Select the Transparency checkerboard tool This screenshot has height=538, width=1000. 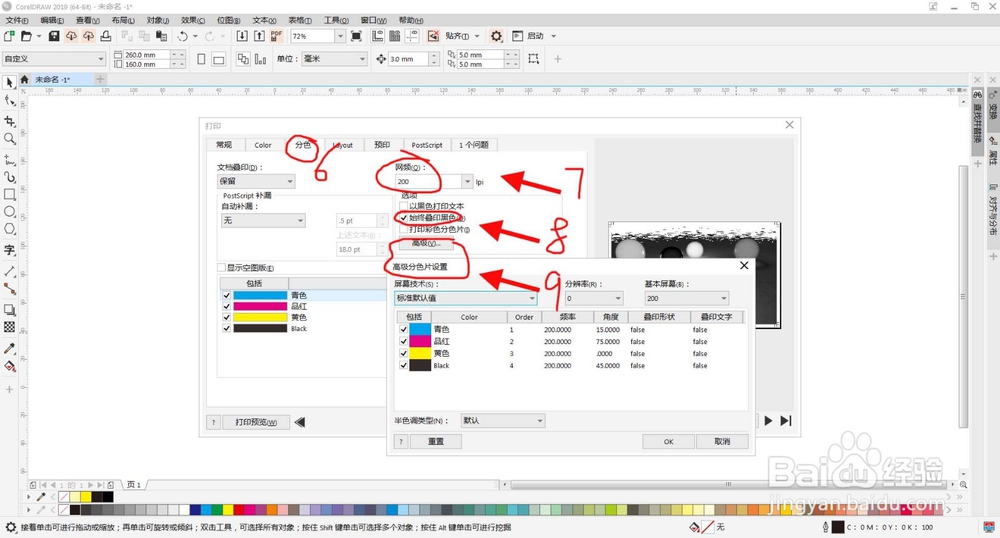pos(10,327)
